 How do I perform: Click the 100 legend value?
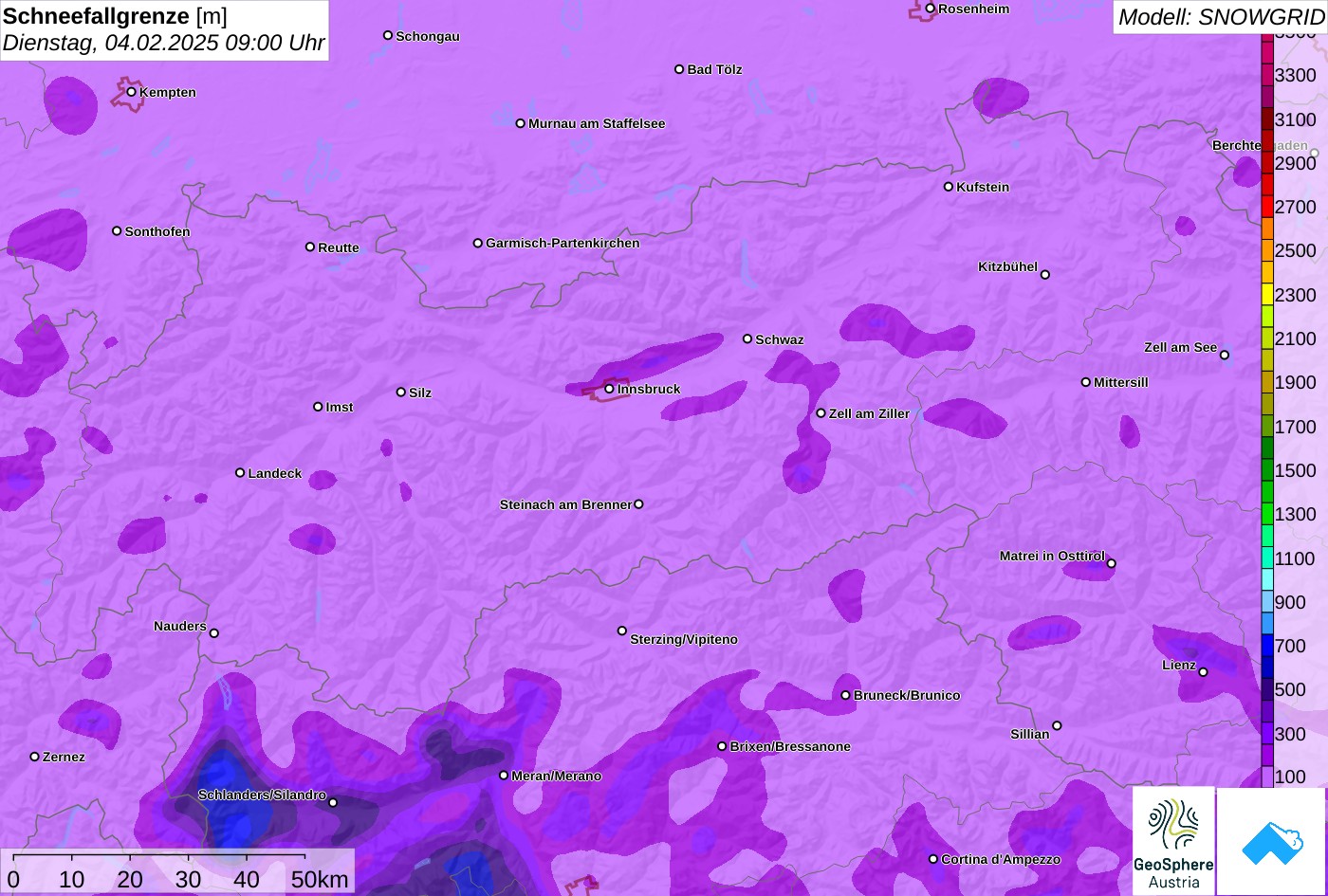pyautogui.click(x=1290, y=777)
